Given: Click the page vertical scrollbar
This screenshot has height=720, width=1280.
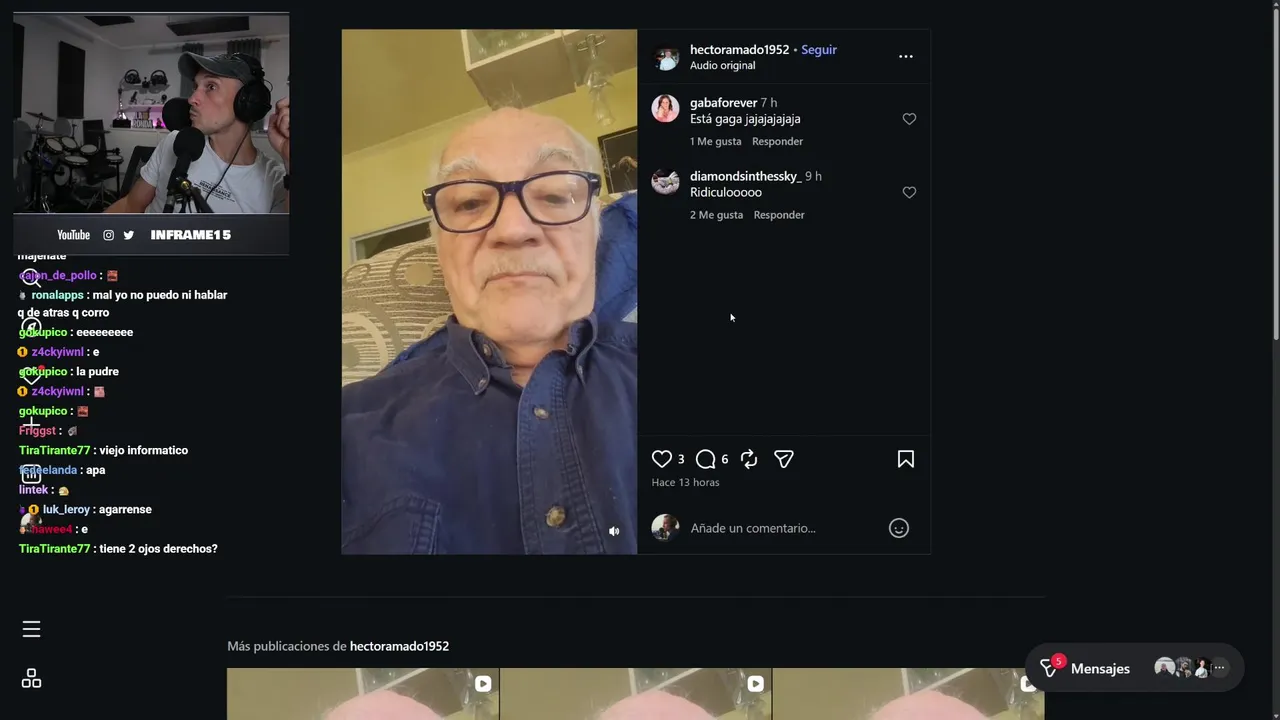Looking at the screenshot, I should (x=1275, y=175).
